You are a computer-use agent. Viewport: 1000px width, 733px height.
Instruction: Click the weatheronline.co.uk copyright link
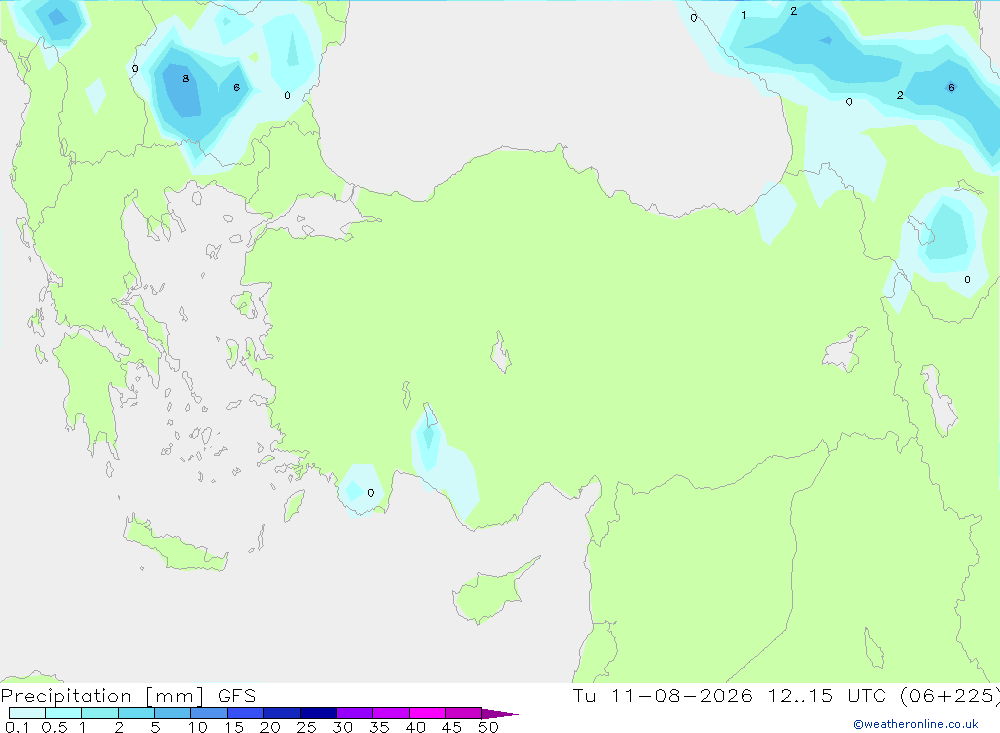click(915, 724)
